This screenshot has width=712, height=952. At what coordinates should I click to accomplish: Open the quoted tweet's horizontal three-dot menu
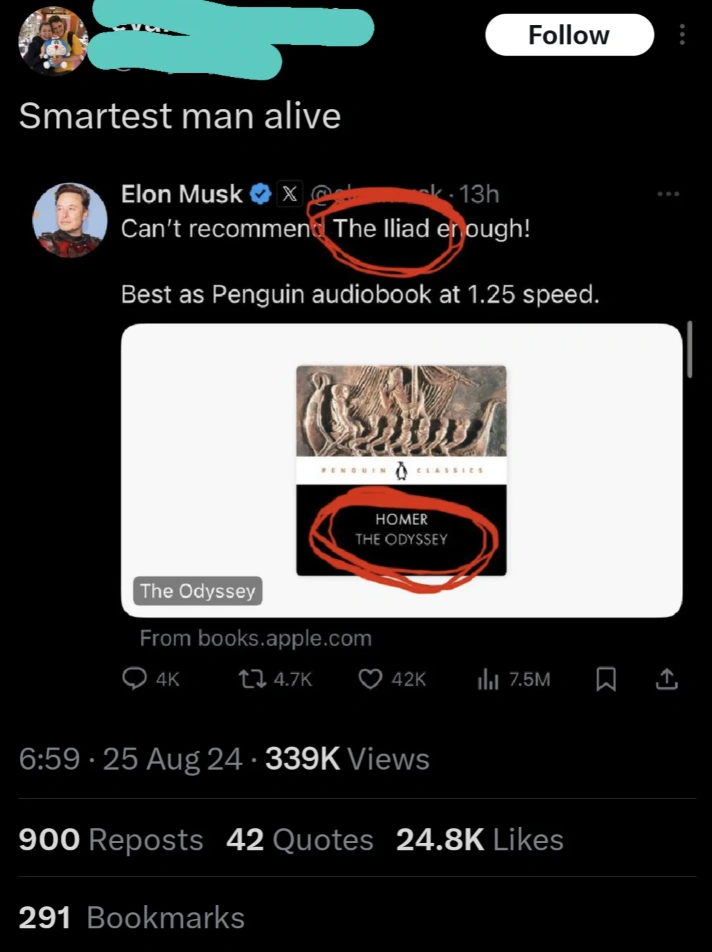pyautogui.click(x=667, y=193)
